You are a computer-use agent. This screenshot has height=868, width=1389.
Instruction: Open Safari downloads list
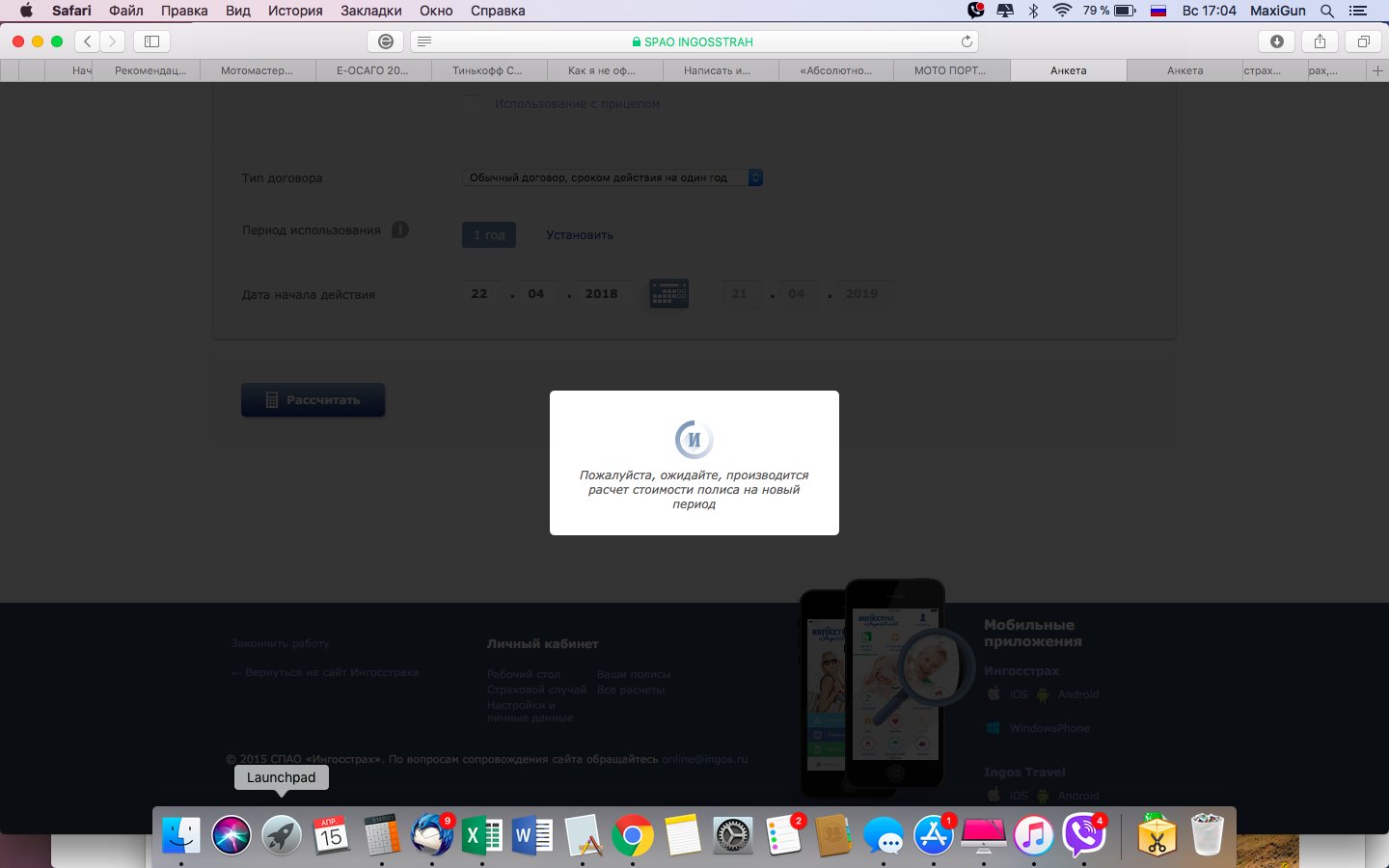click(x=1276, y=41)
